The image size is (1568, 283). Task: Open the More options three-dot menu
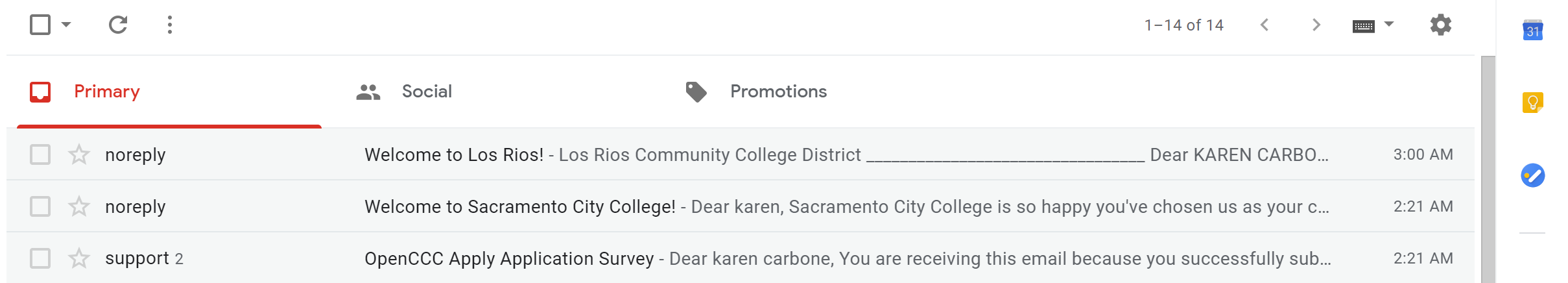pyautogui.click(x=170, y=25)
